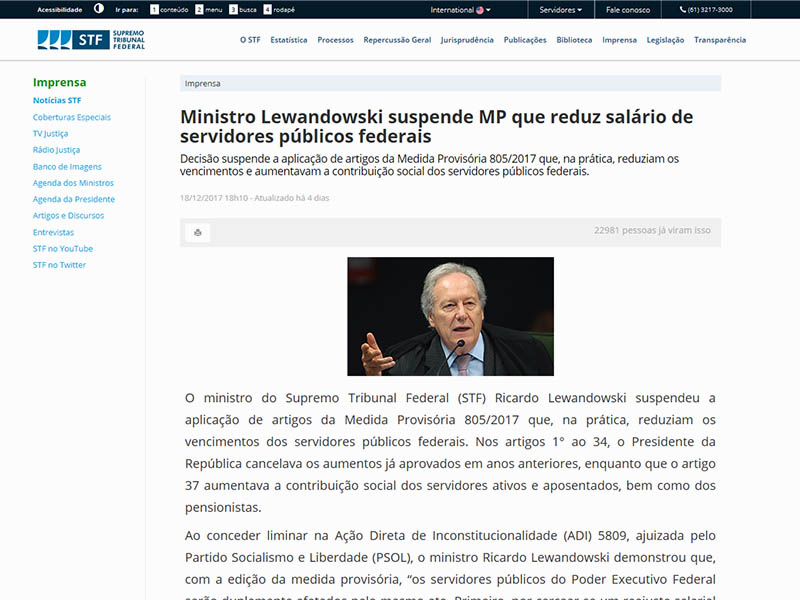Click the date 18/12/2017 18h10 text
This screenshot has width=800, height=600.
[214, 198]
